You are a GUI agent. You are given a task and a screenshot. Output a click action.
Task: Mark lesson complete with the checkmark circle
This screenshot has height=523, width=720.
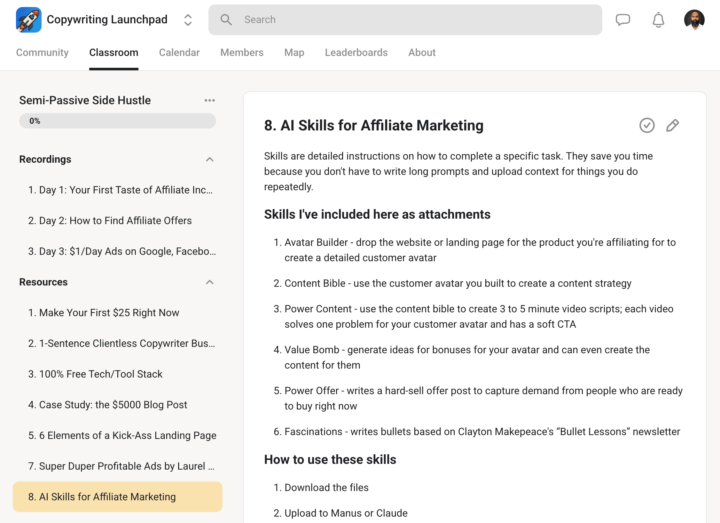pyautogui.click(x=647, y=125)
